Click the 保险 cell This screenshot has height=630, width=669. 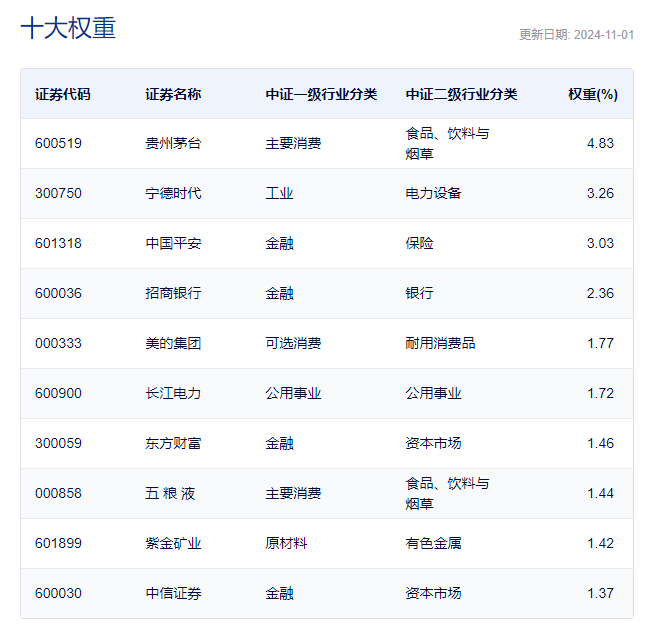[419, 243]
